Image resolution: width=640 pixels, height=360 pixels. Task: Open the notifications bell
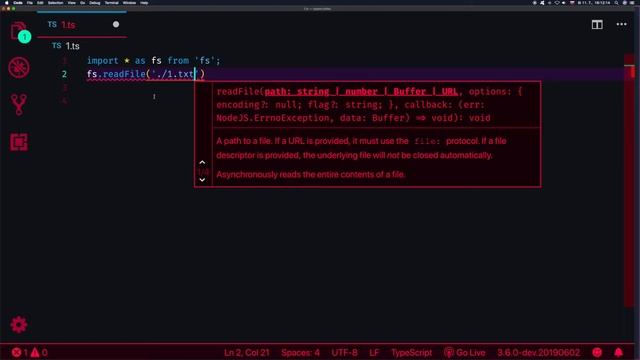tap(618, 352)
